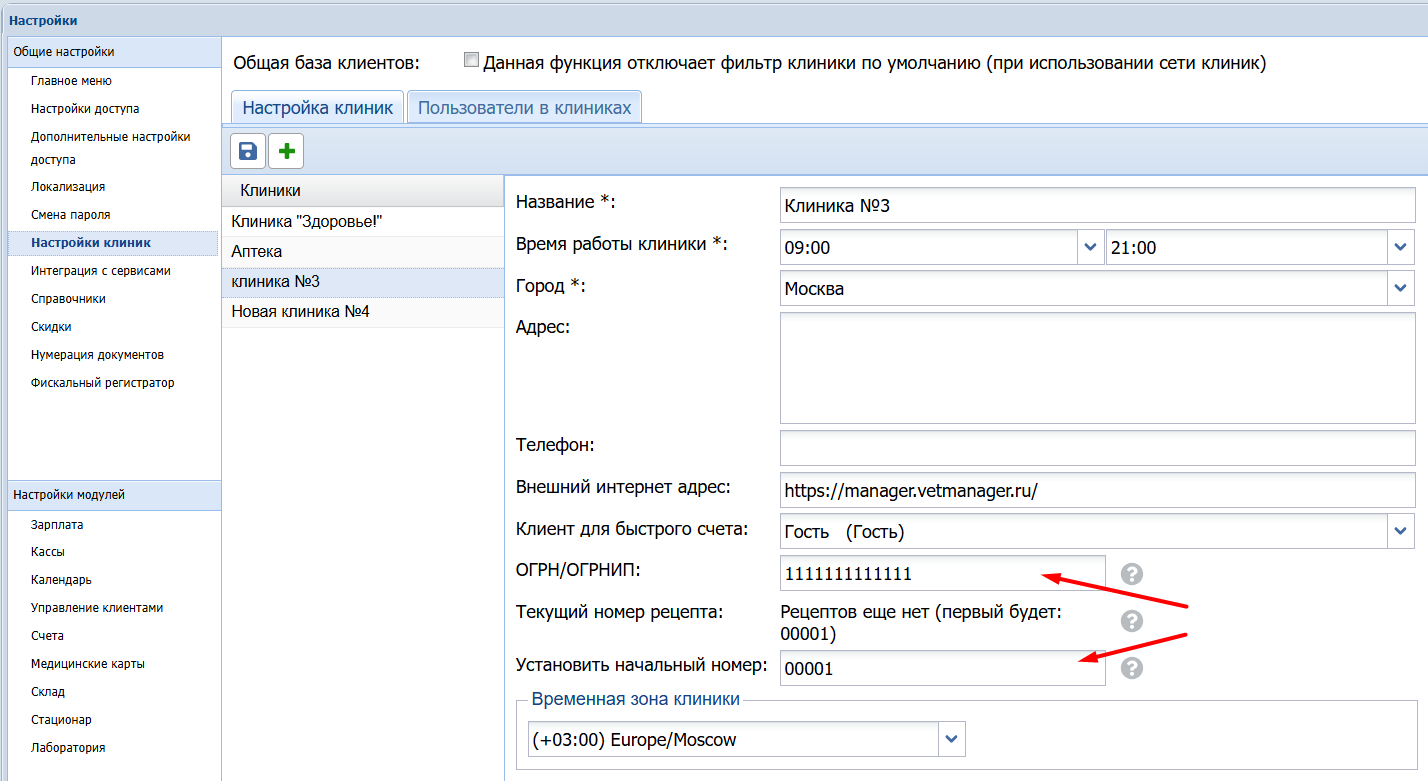Image resolution: width=1428 pixels, height=781 pixels.
Task: Expand the clinic opening time 09:00 dropdown
Action: (x=1090, y=247)
